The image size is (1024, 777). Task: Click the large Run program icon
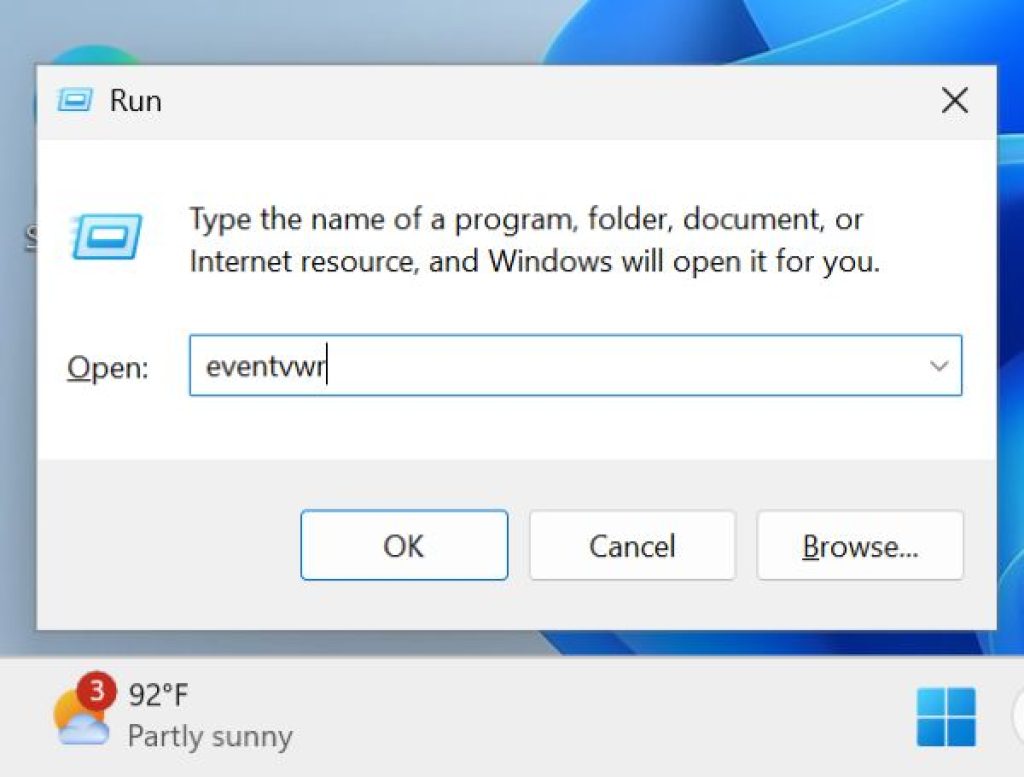coord(106,236)
